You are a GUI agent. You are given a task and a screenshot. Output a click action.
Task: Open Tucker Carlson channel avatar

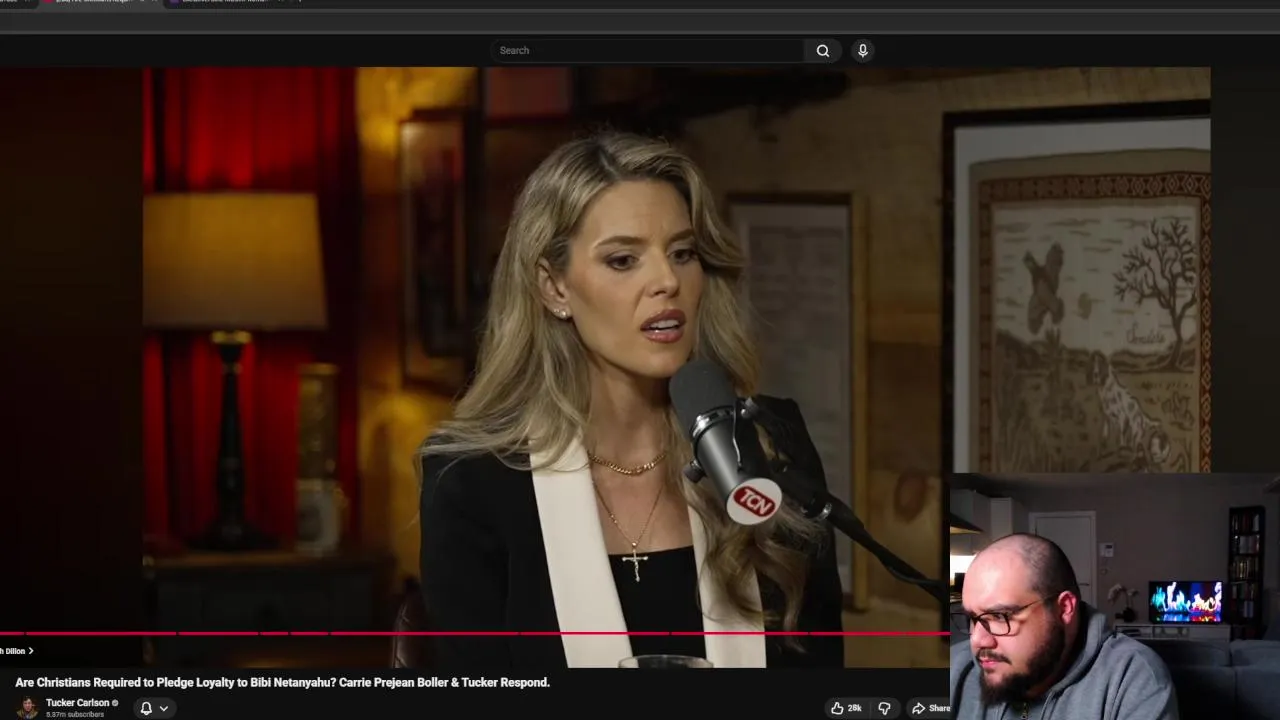[28, 707]
